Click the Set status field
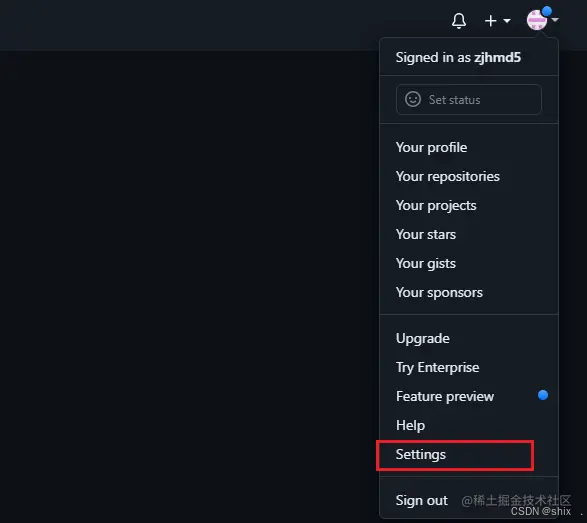Viewport: 587px width, 523px height. tap(469, 100)
